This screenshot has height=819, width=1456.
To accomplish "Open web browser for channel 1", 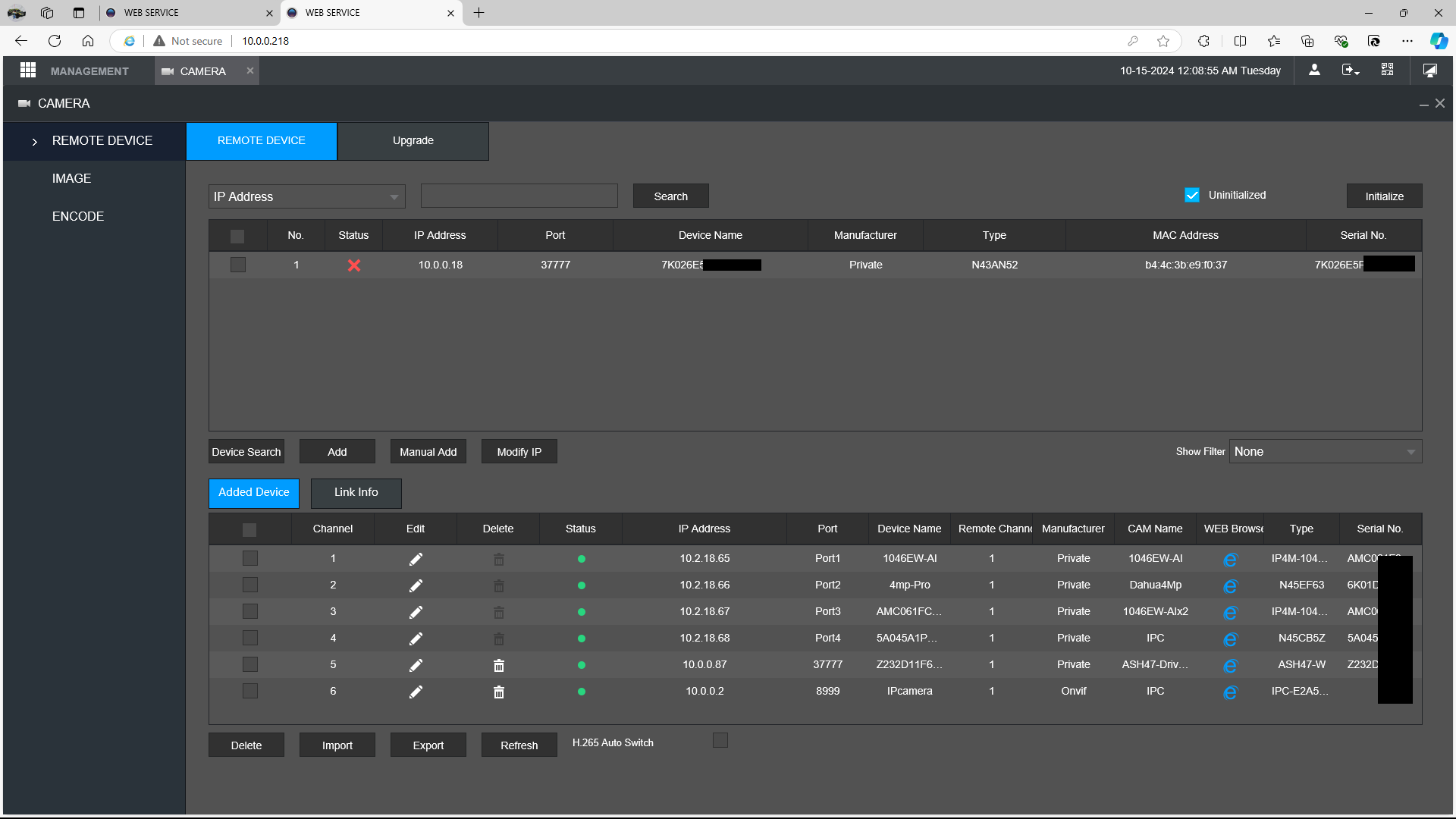I will pyautogui.click(x=1230, y=560).
